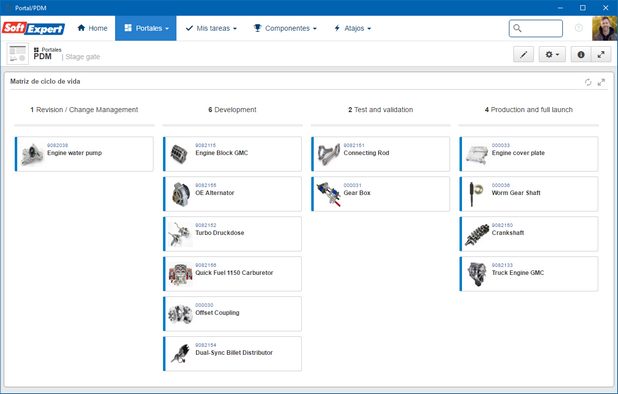618x394 pixels.
Task: Click the SoftExpert logo
Action: point(34,28)
